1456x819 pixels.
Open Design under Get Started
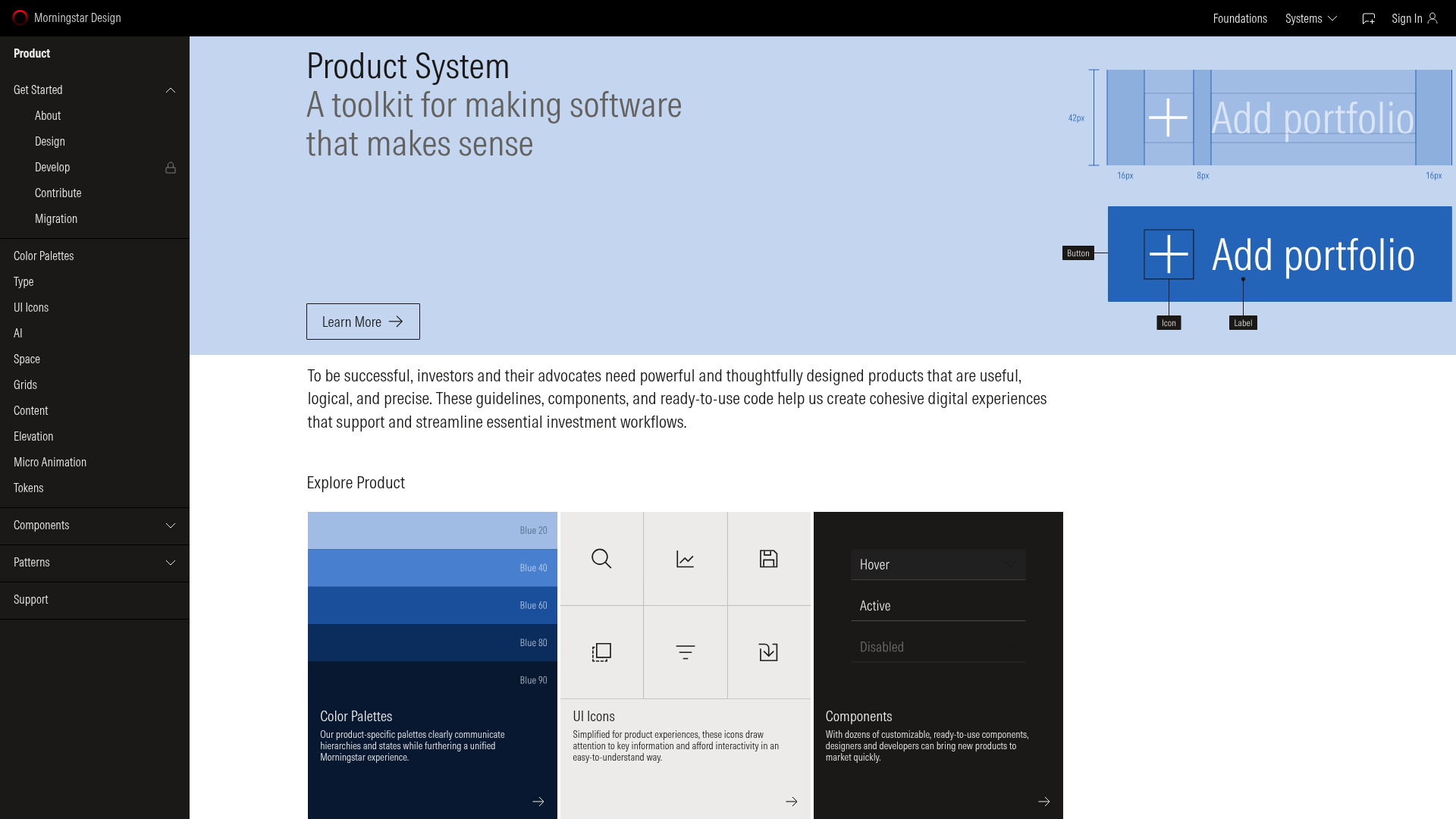coord(50,142)
